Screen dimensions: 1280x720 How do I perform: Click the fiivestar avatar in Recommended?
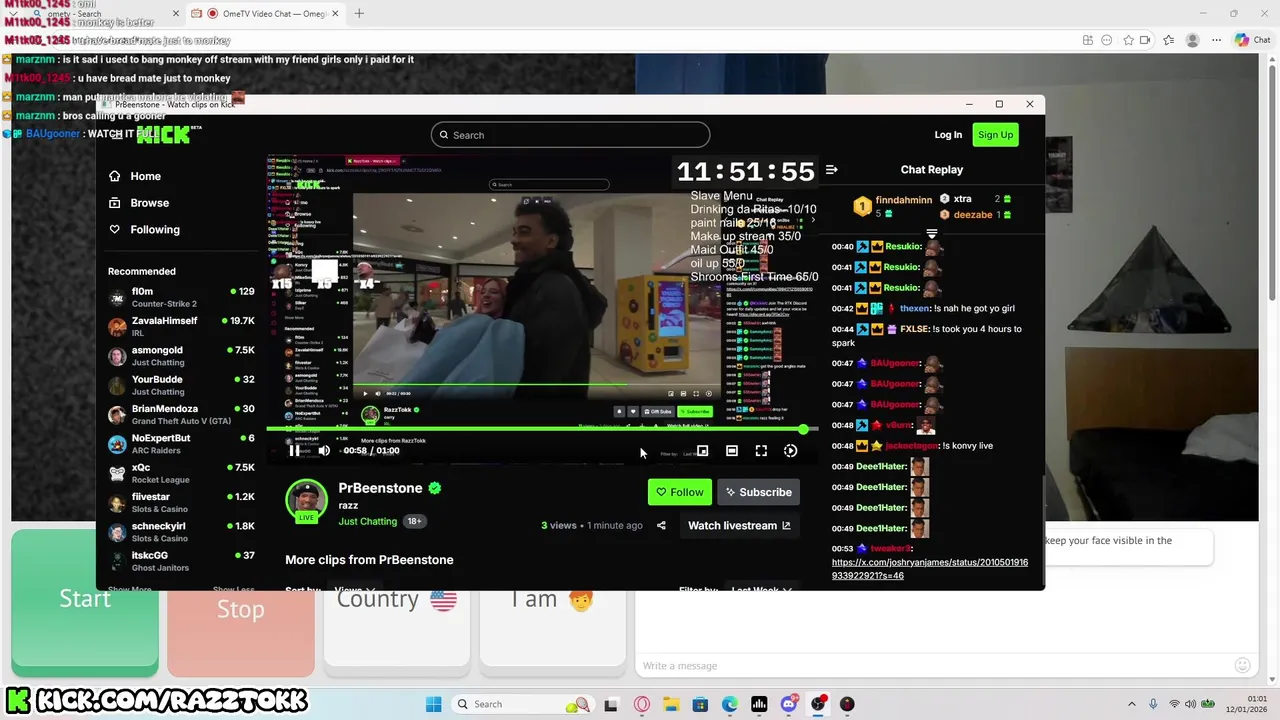tap(117, 502)
